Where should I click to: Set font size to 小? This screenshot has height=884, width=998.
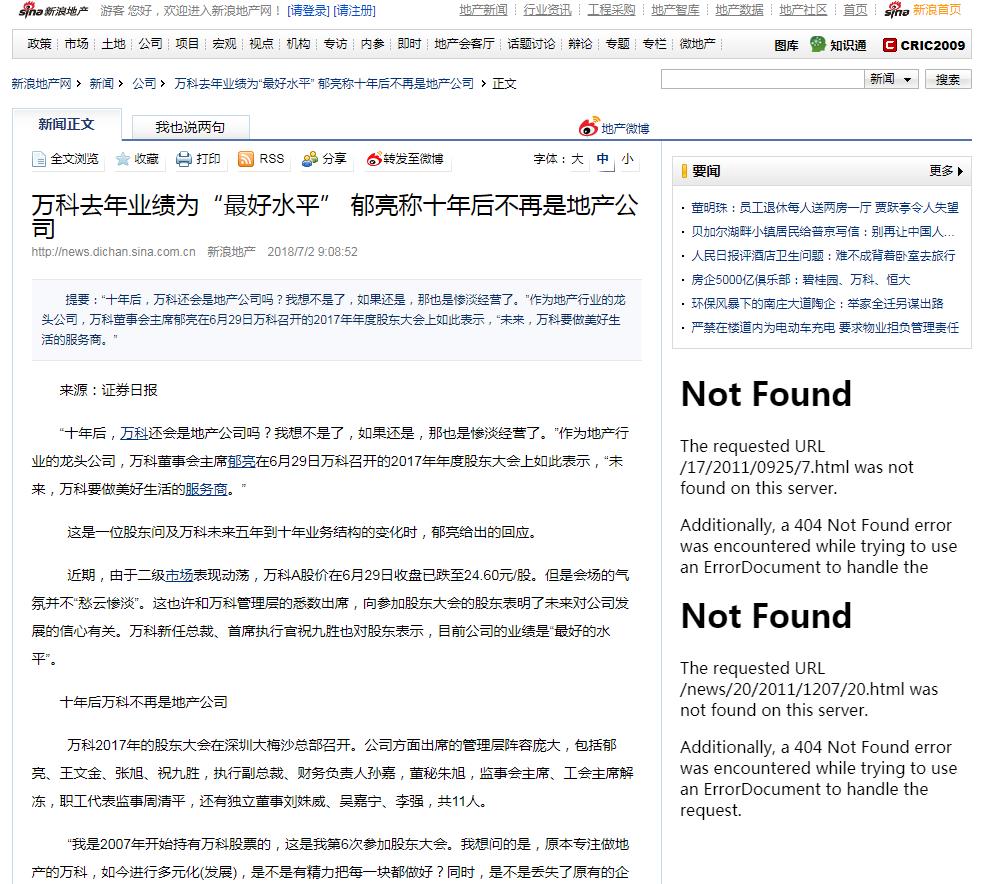pyautogui.click(x=628, y=158)
